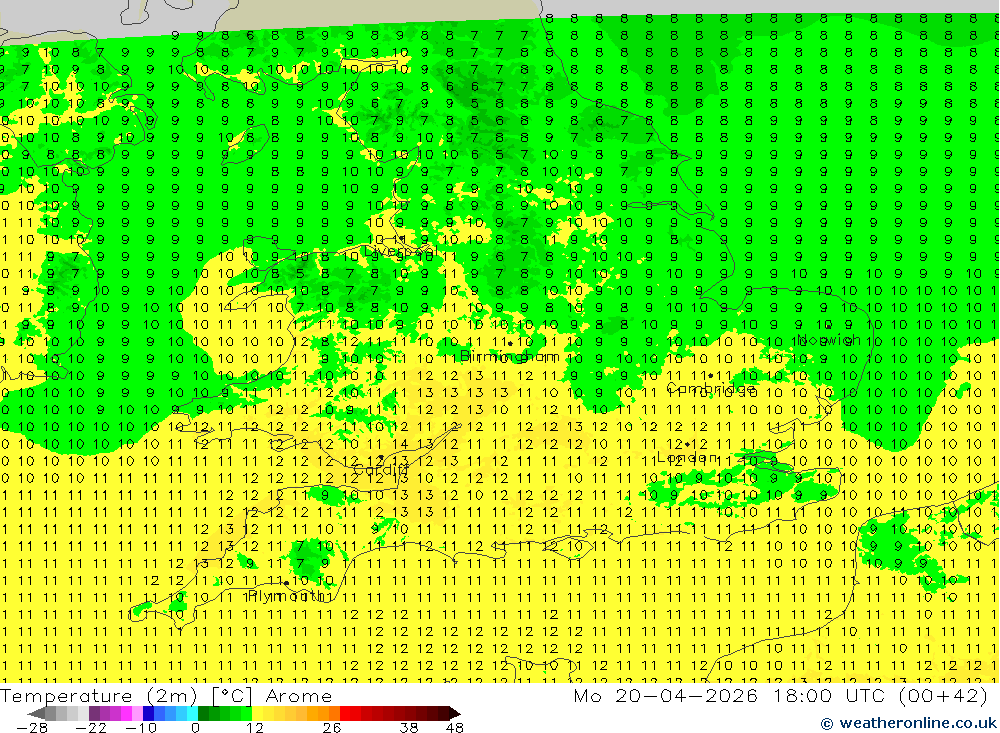Click the gray left arrow of the color scale
This screenshot has height=733, width=1000.
[36, 714]
